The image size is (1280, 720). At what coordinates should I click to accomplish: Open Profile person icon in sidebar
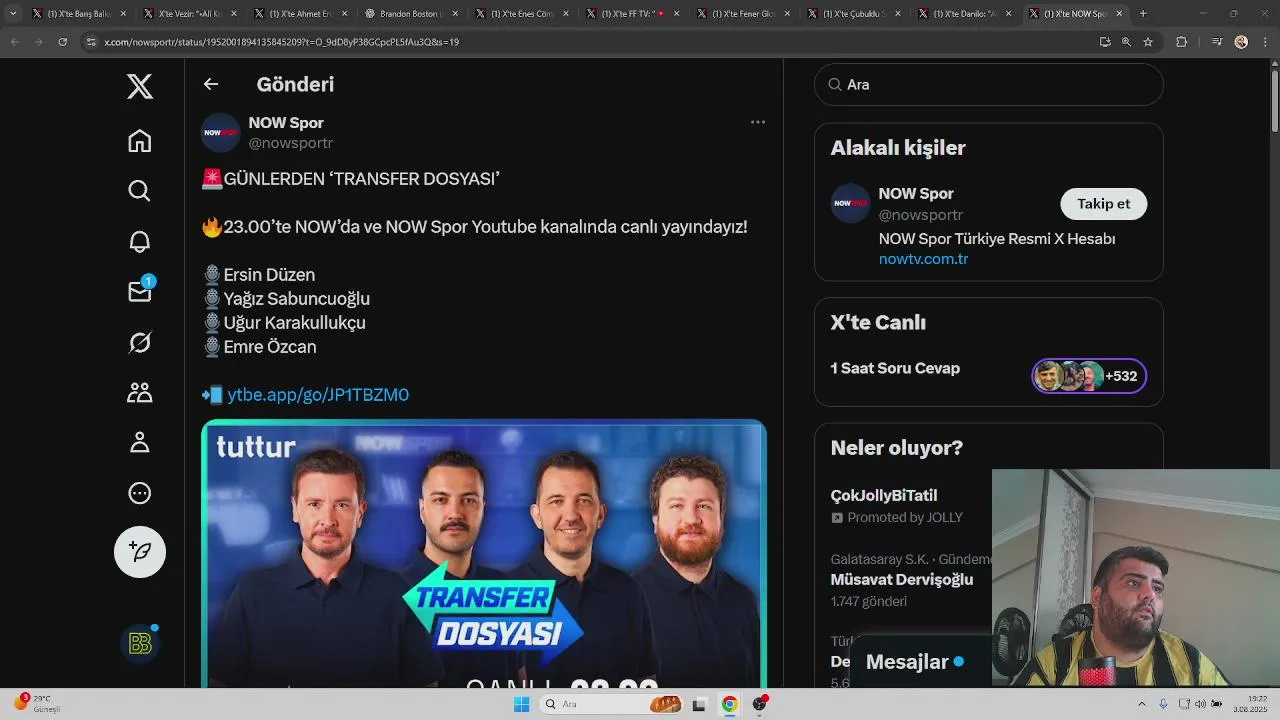(140, 442)
